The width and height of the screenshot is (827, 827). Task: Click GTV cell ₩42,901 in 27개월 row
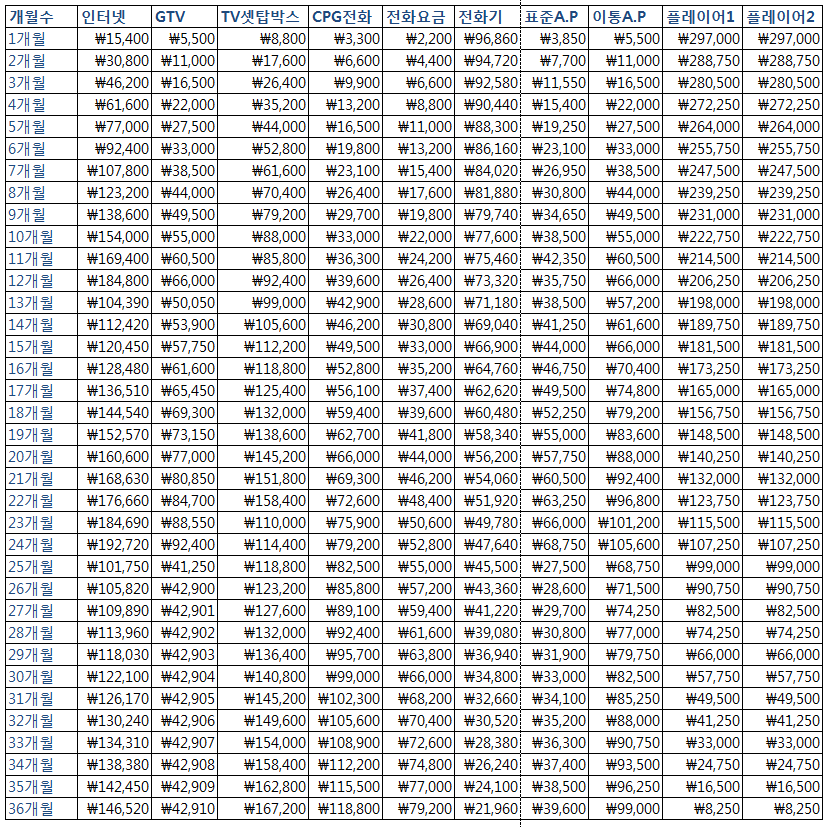(x=185, y=611)
